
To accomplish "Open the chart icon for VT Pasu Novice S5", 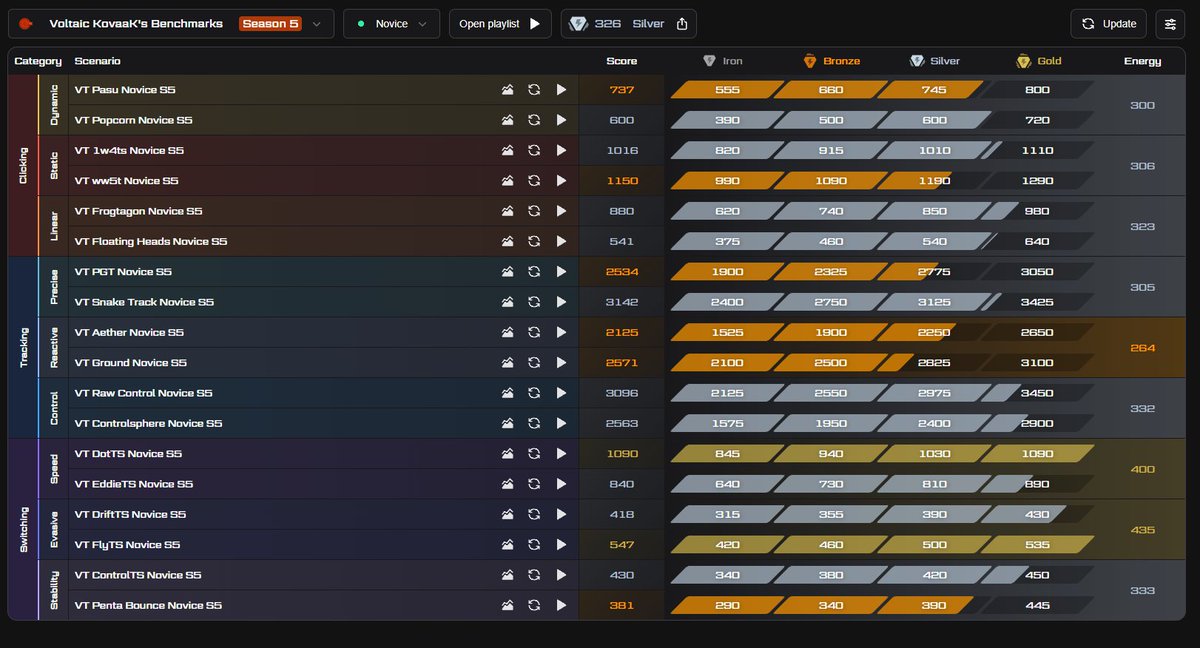I will 508,90.
